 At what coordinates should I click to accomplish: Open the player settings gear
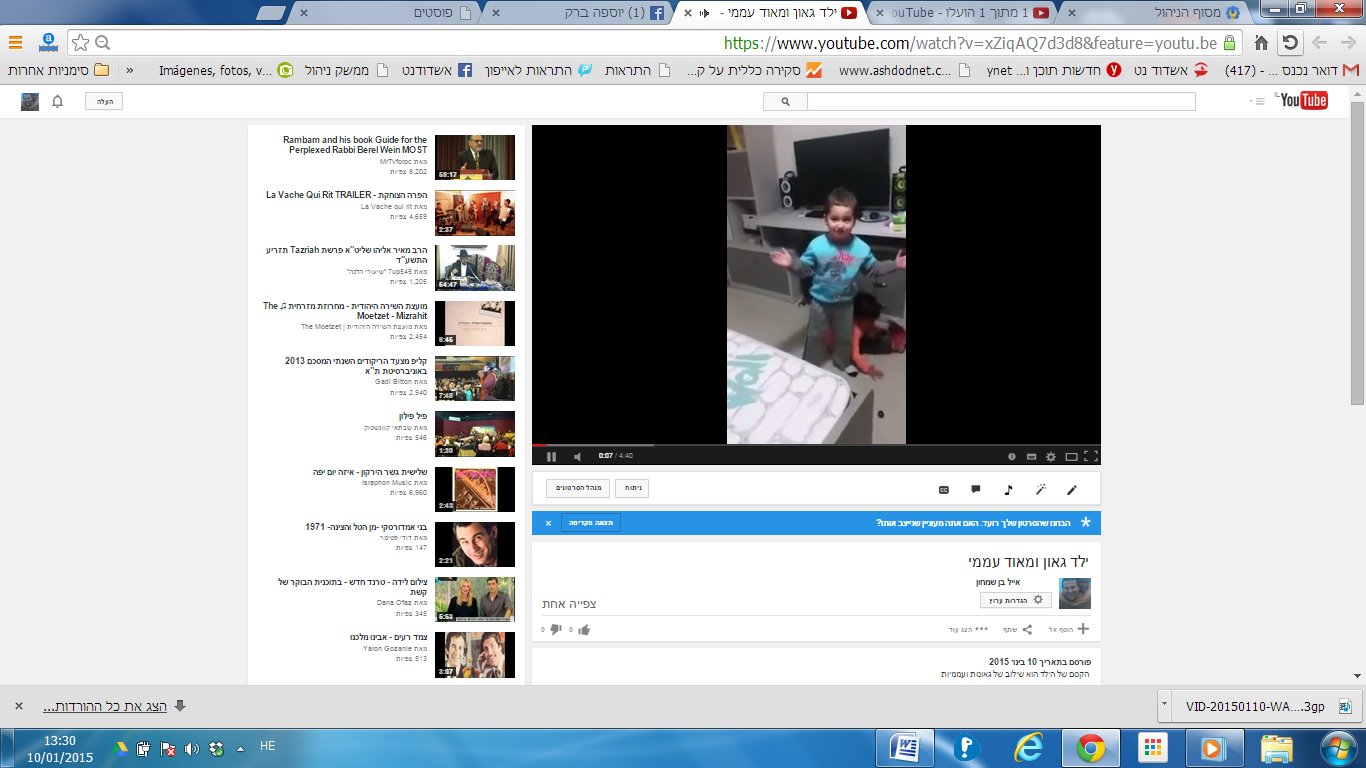click(x=1050, y=457)
